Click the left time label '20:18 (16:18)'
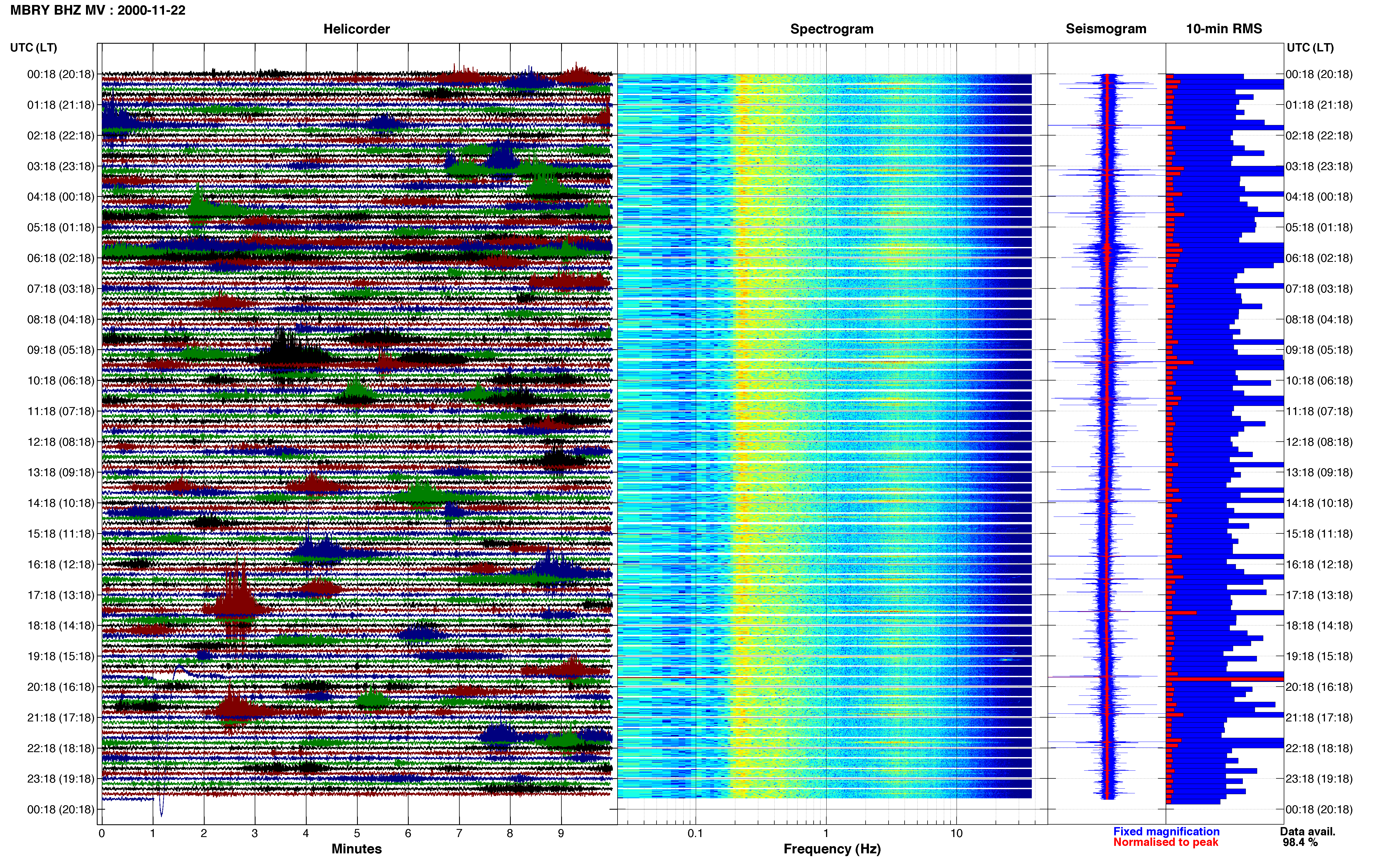Screen dimensions: 1388x868 [60, 687]
